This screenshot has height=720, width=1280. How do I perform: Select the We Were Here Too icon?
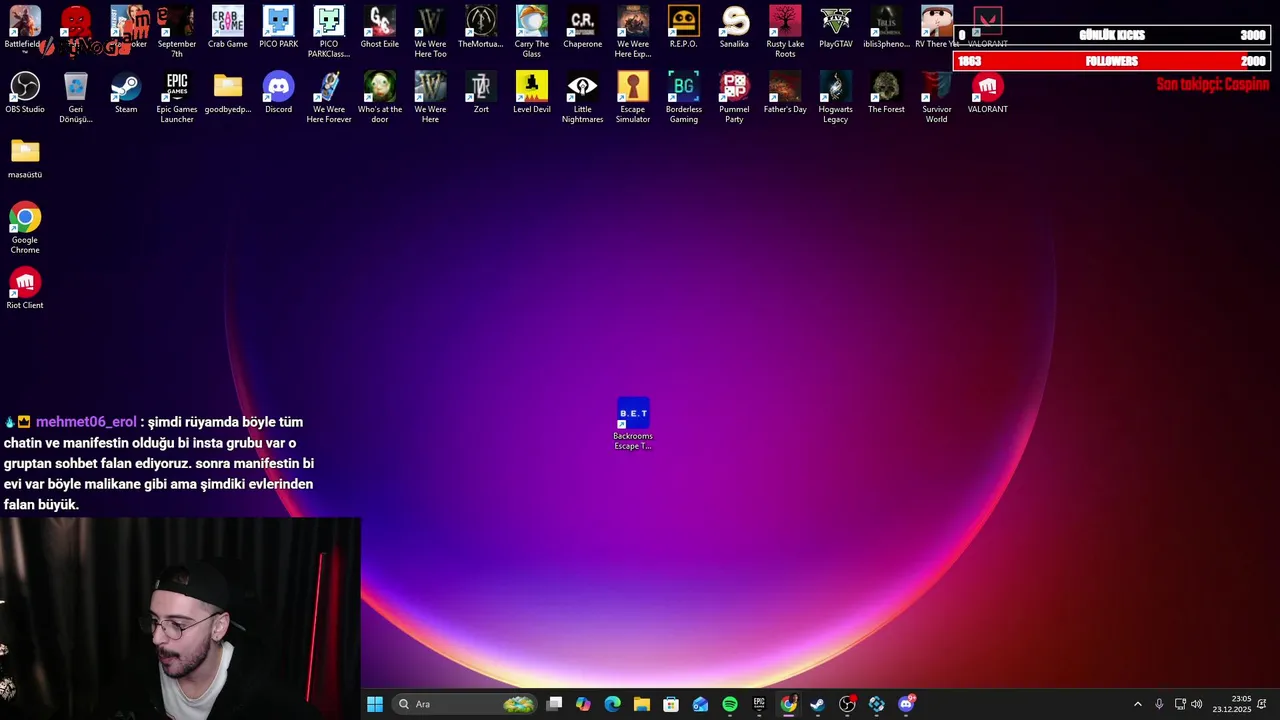pos(430,31)
